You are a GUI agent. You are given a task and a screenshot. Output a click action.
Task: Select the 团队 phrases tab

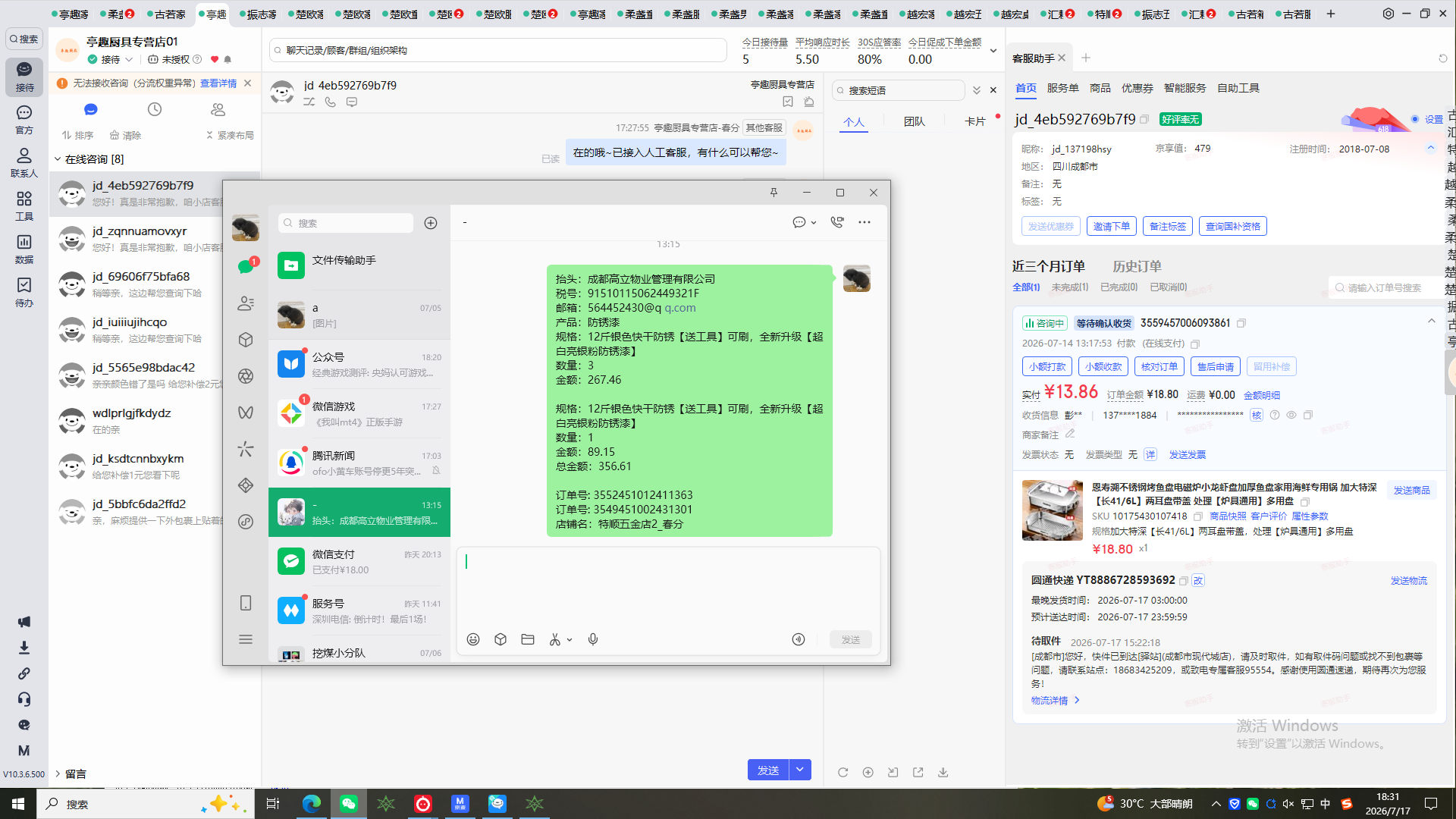click(915, 121)
